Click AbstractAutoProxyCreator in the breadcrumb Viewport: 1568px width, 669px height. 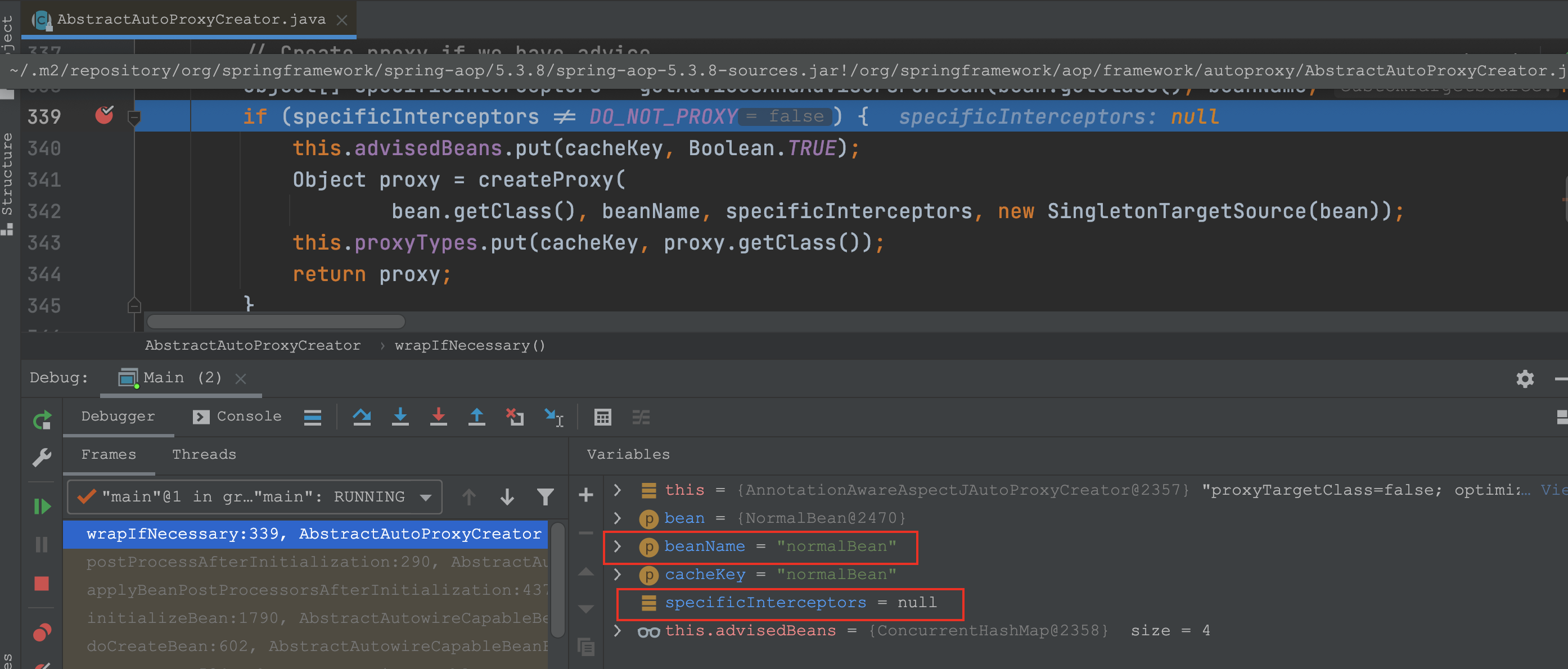pyautogui.click(x=253, y=345)
